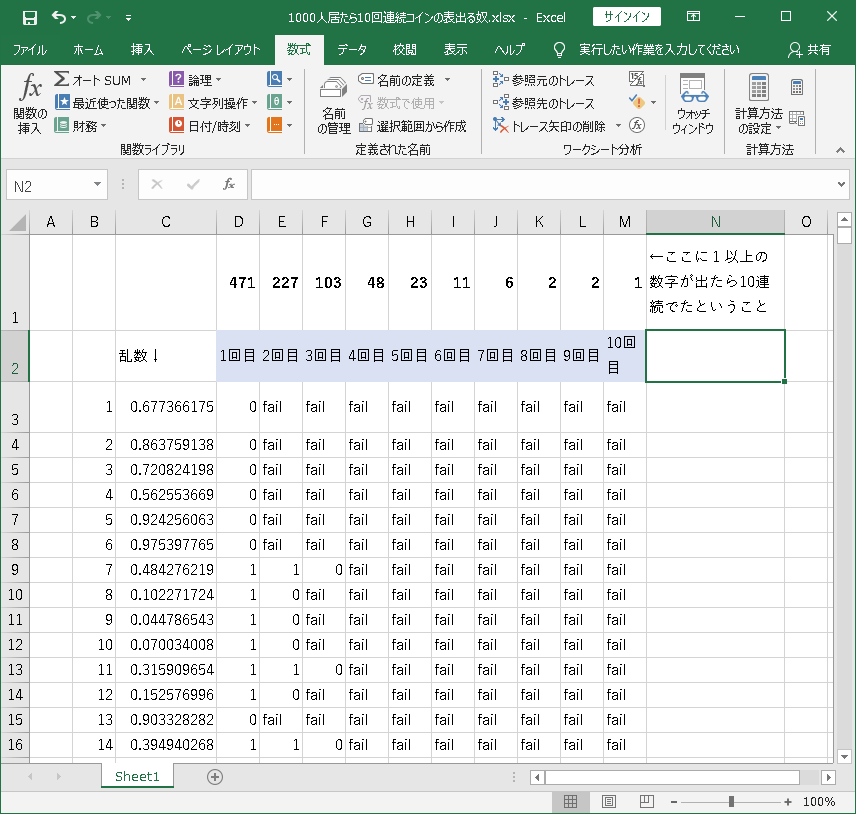Image resolution: width=856 pixels, height=814 pixels.
Task: Open the Name Box dropdown arrow
Action: (x=97, y=185)
